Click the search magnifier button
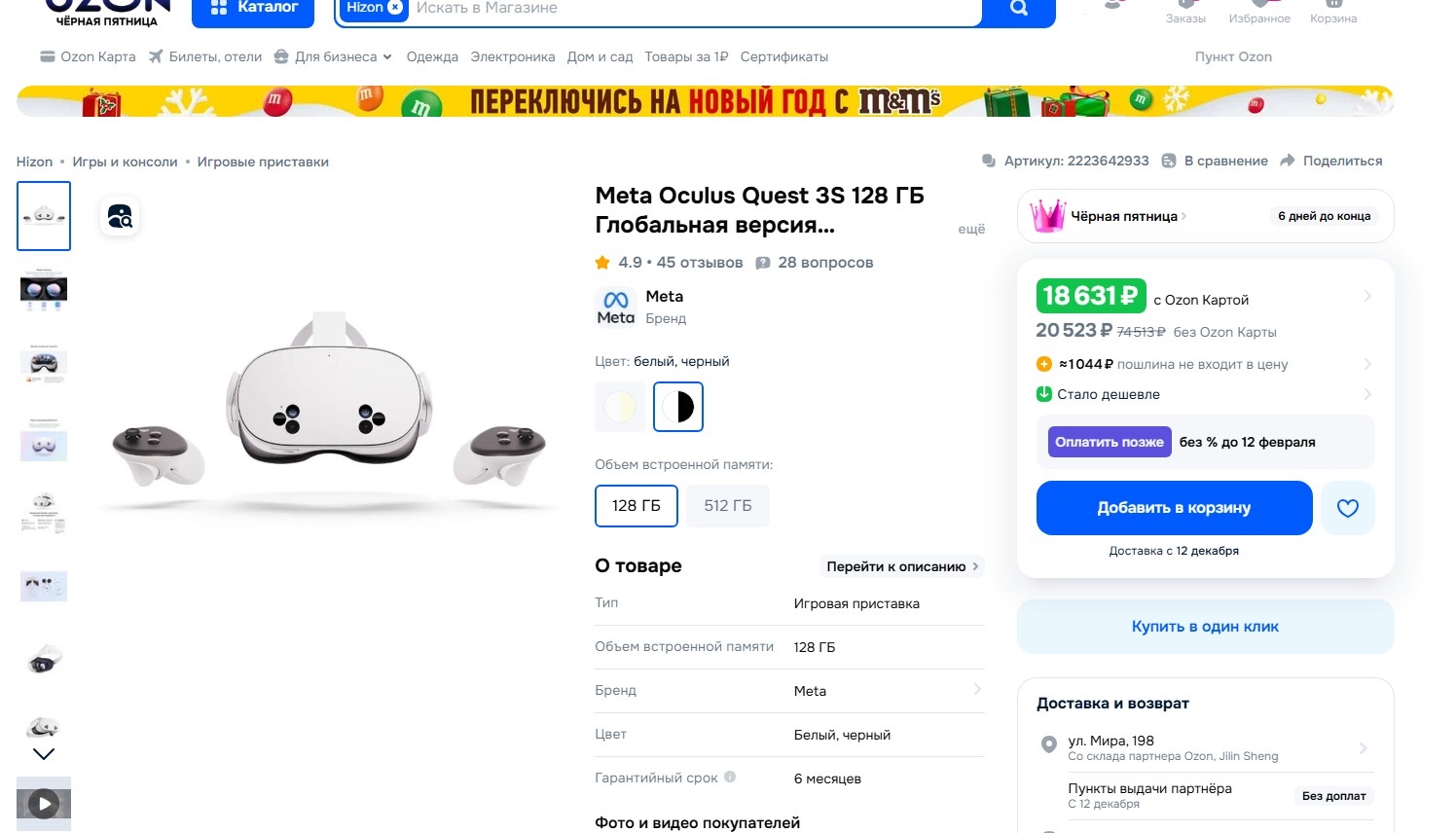This screenshot has height=833, width=1456. pyautogui.click(x=1018, y=9)
